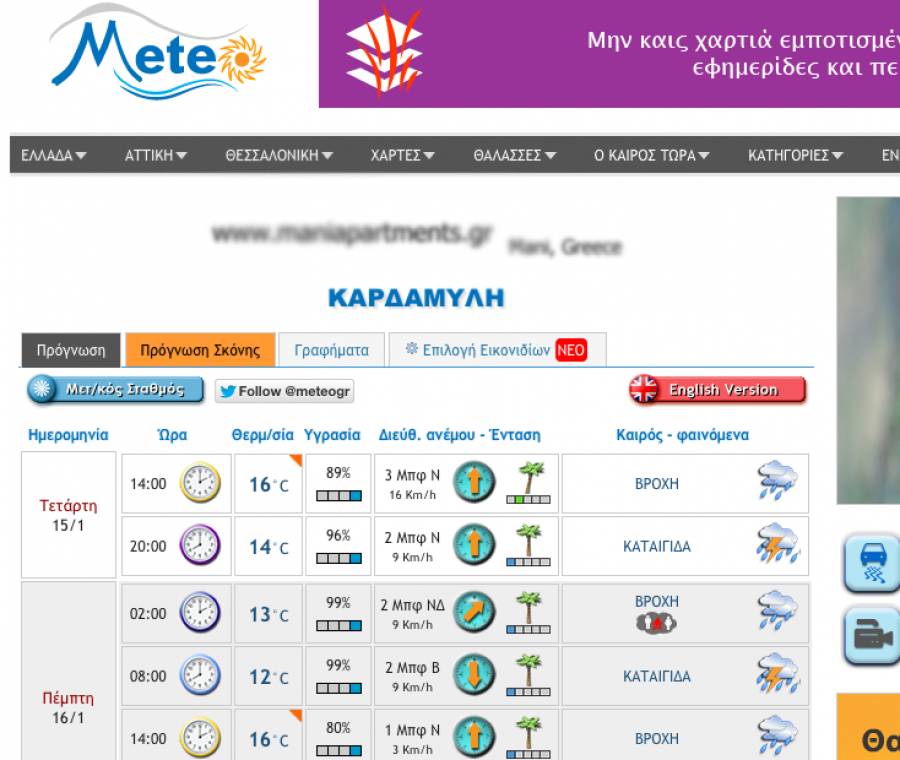Expand the ΕΛΛΑΔΑ dropdown menu
This screenshot has height=760, width=900.
[x=54, y=155]
